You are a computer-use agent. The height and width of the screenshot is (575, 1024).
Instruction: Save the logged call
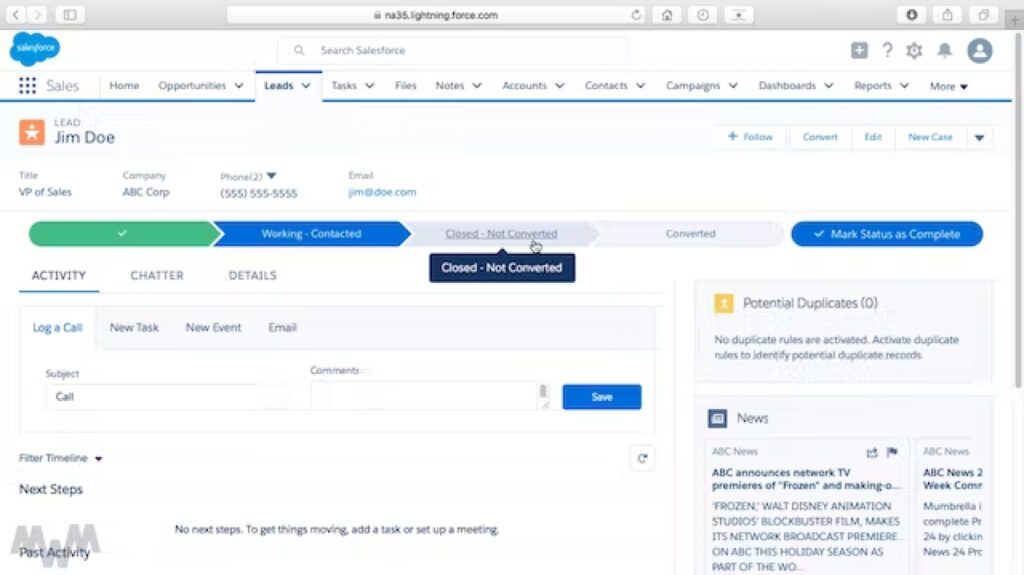(x=601, y=397)
